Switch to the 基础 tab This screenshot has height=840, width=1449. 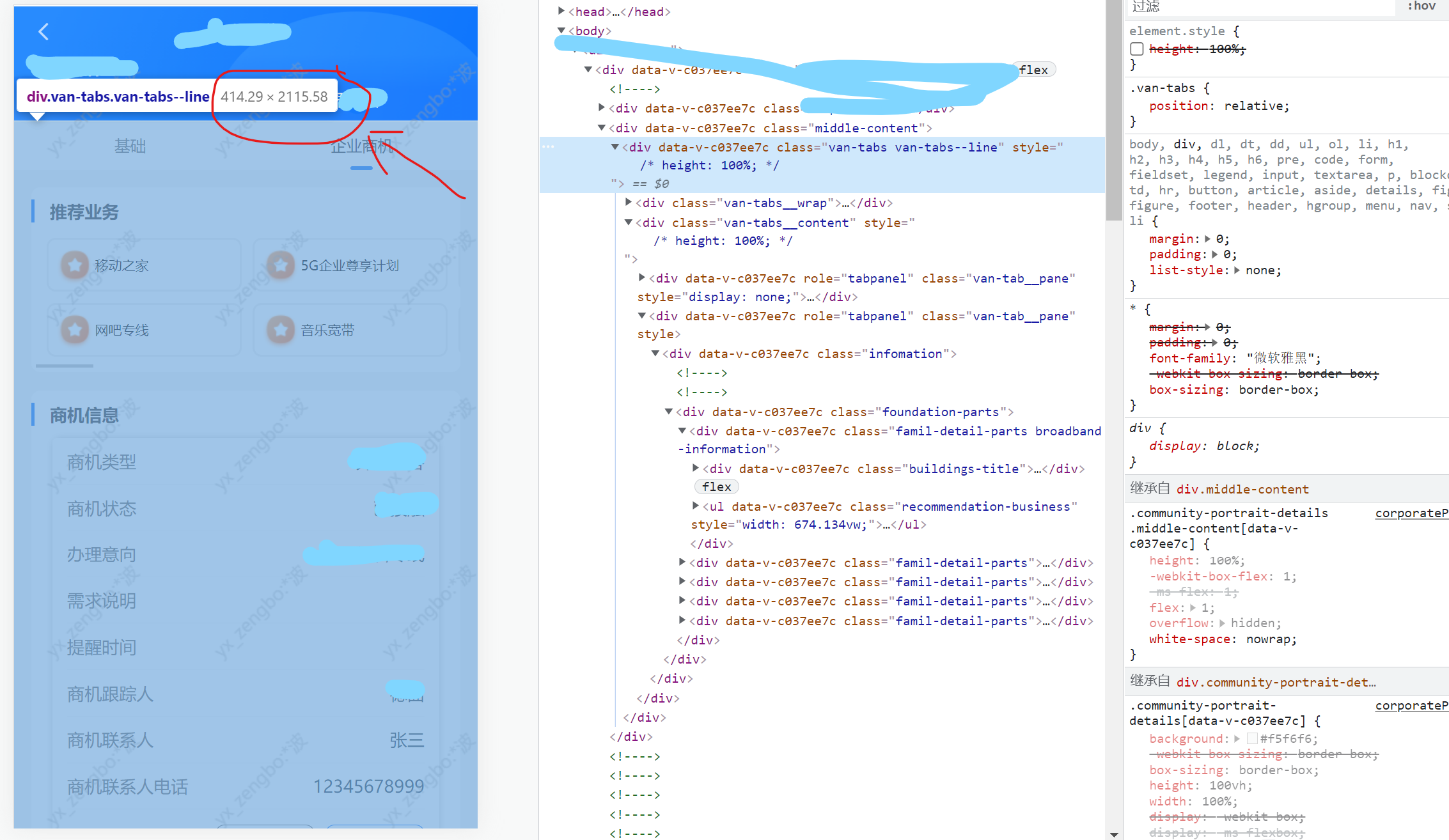coord(130,146)
